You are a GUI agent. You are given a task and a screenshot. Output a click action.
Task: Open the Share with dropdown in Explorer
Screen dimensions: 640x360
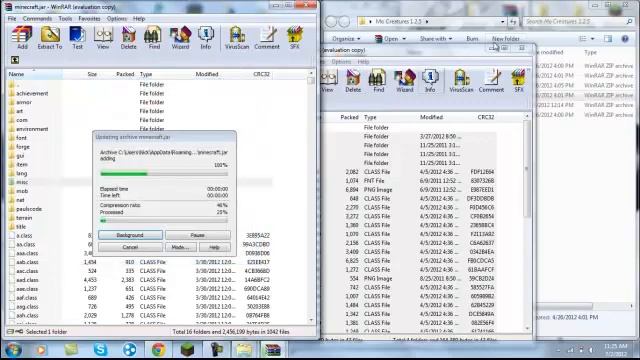436,38
